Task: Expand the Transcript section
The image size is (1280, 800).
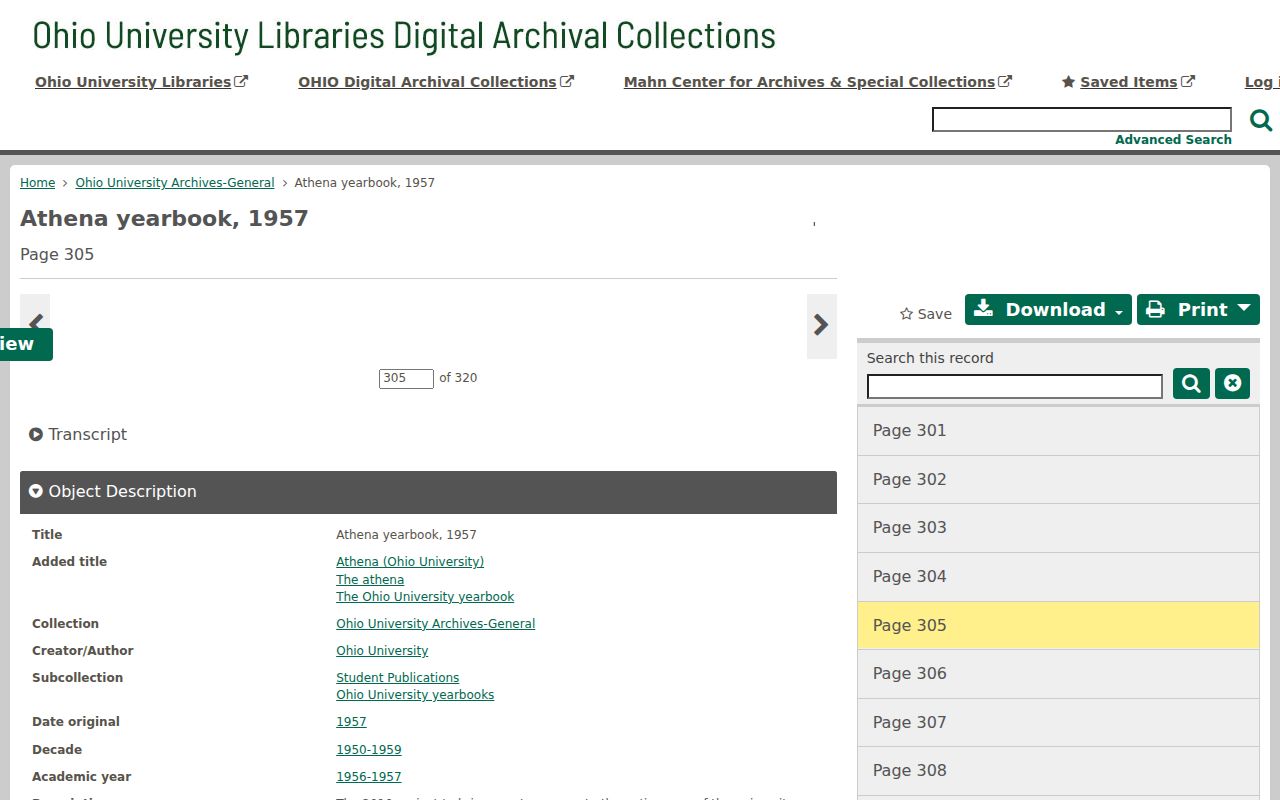Action: pyautogui.click(x=78, y=434)
